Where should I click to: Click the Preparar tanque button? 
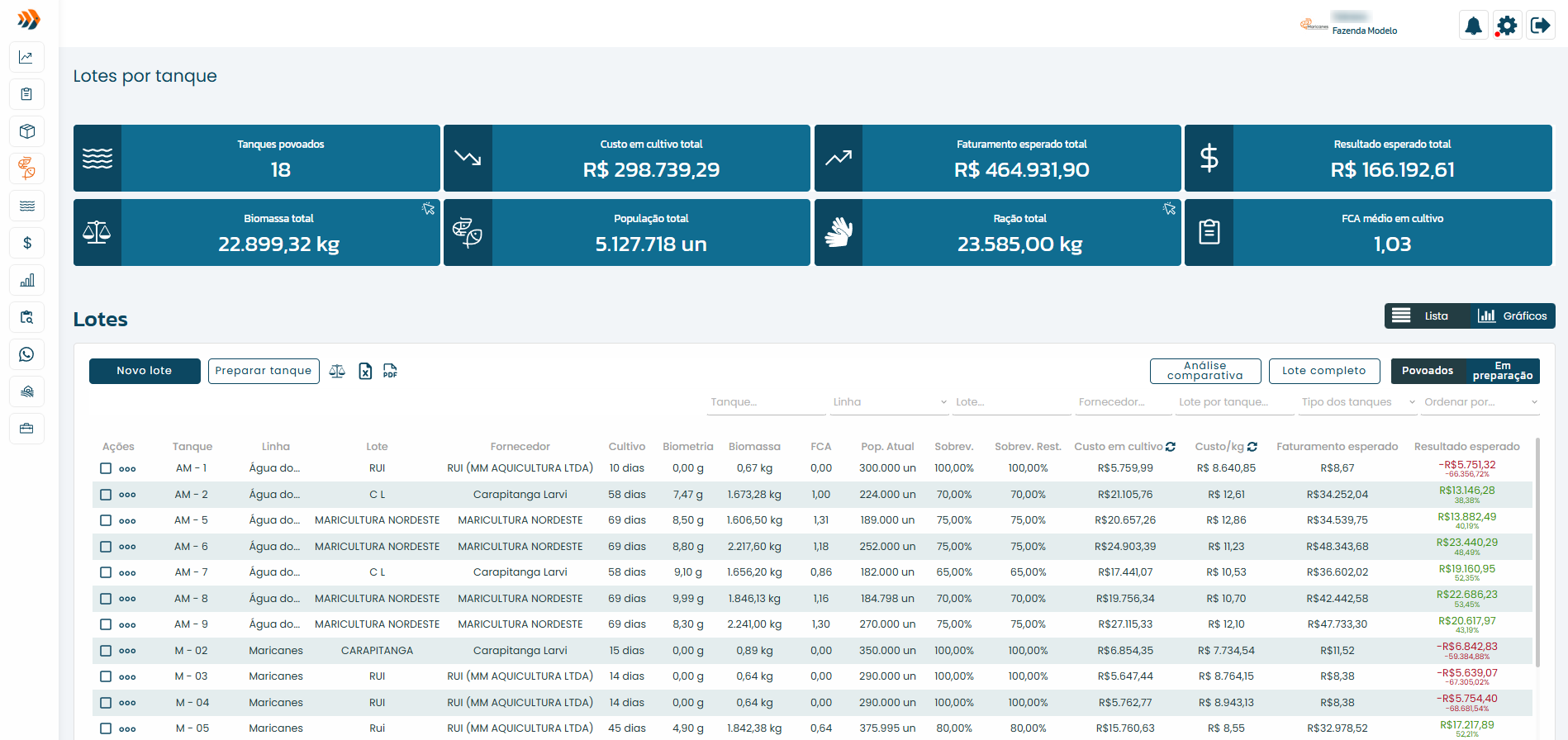(264, 371)
